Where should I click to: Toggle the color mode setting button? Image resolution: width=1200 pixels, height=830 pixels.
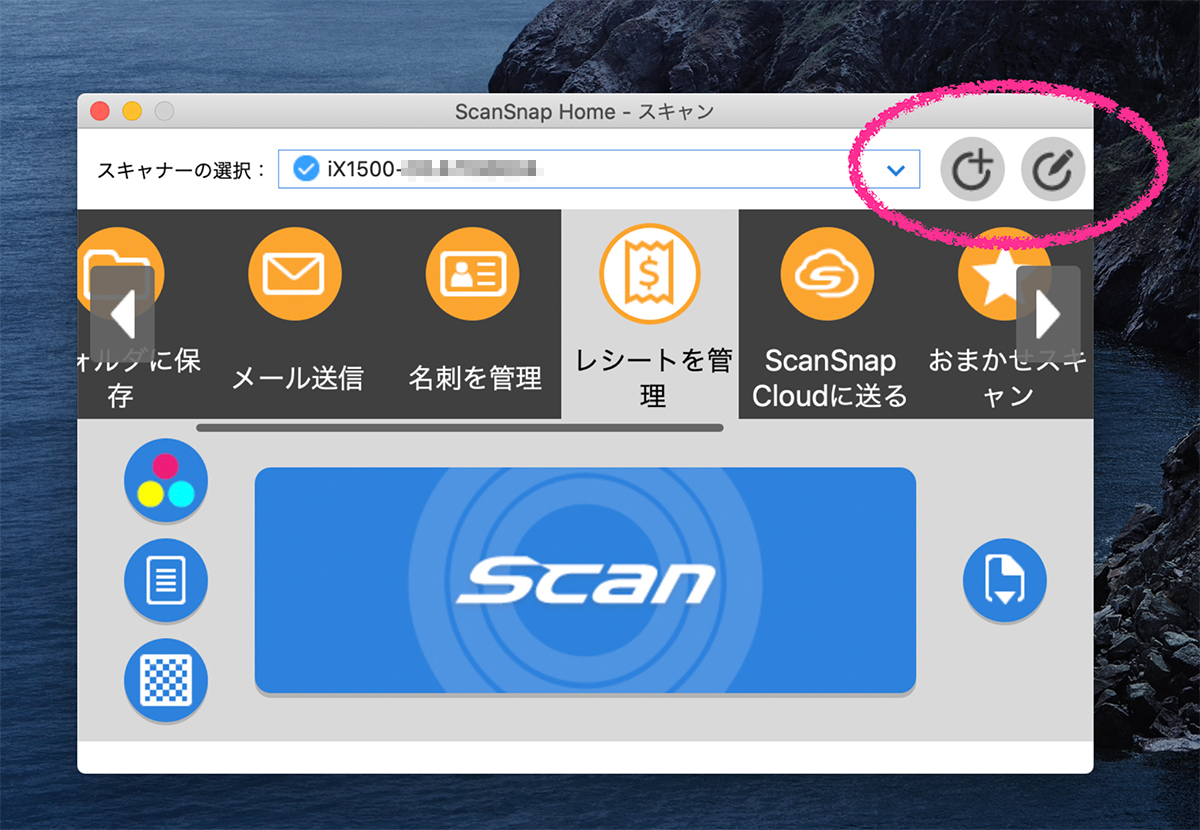point(166,481)
